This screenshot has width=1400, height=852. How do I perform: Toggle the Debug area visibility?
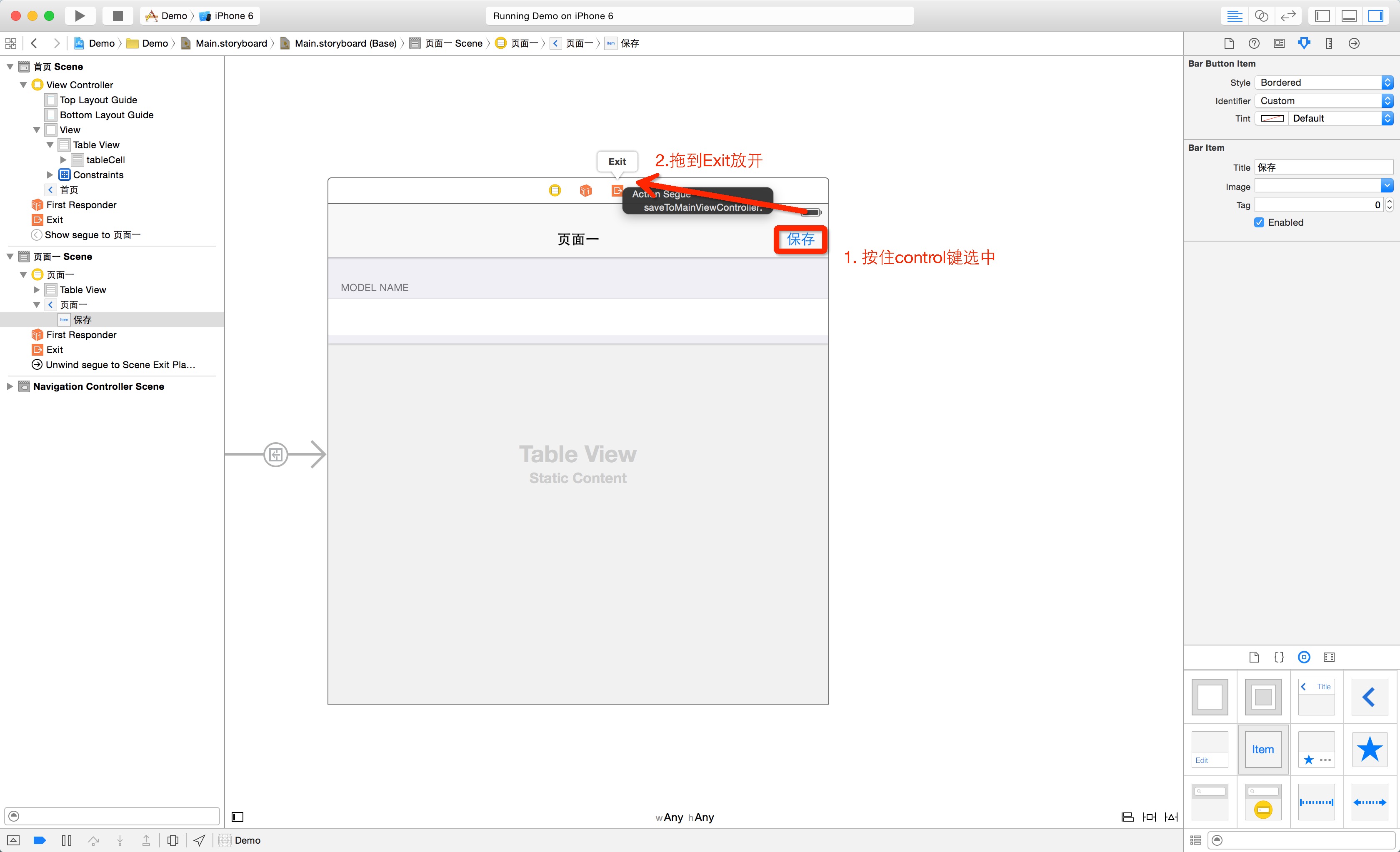tap(1350, 16)
